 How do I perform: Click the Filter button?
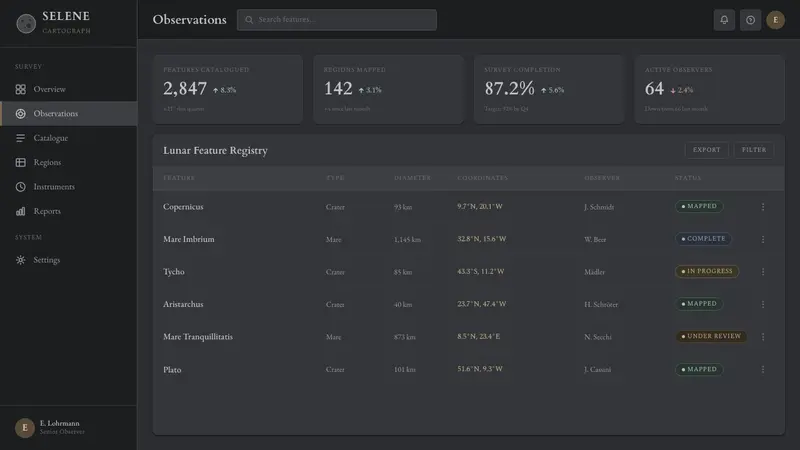(754, 150)
